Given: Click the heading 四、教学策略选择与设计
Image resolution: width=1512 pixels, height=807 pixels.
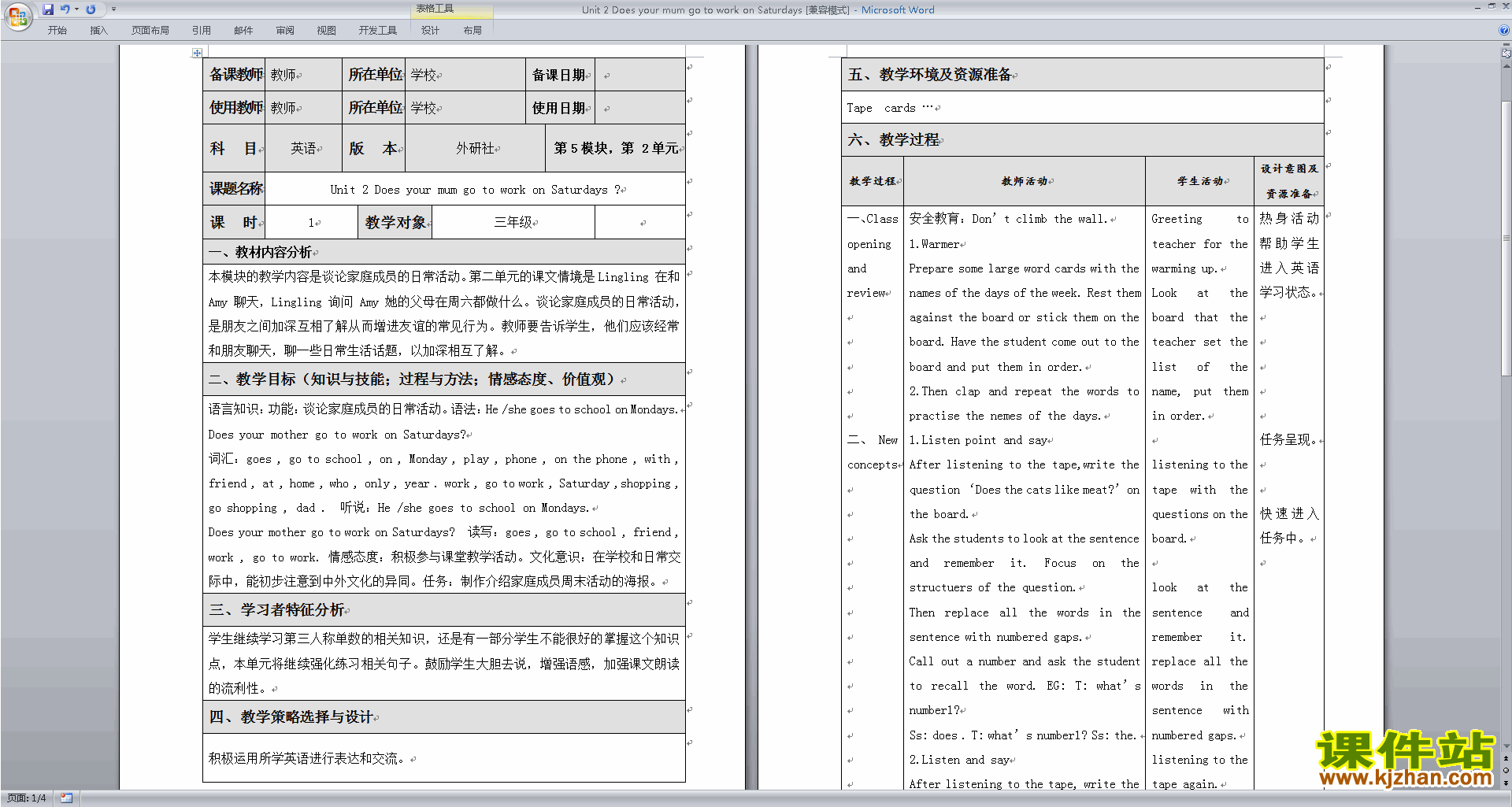Looking at the screenshot, I should 291,716.
